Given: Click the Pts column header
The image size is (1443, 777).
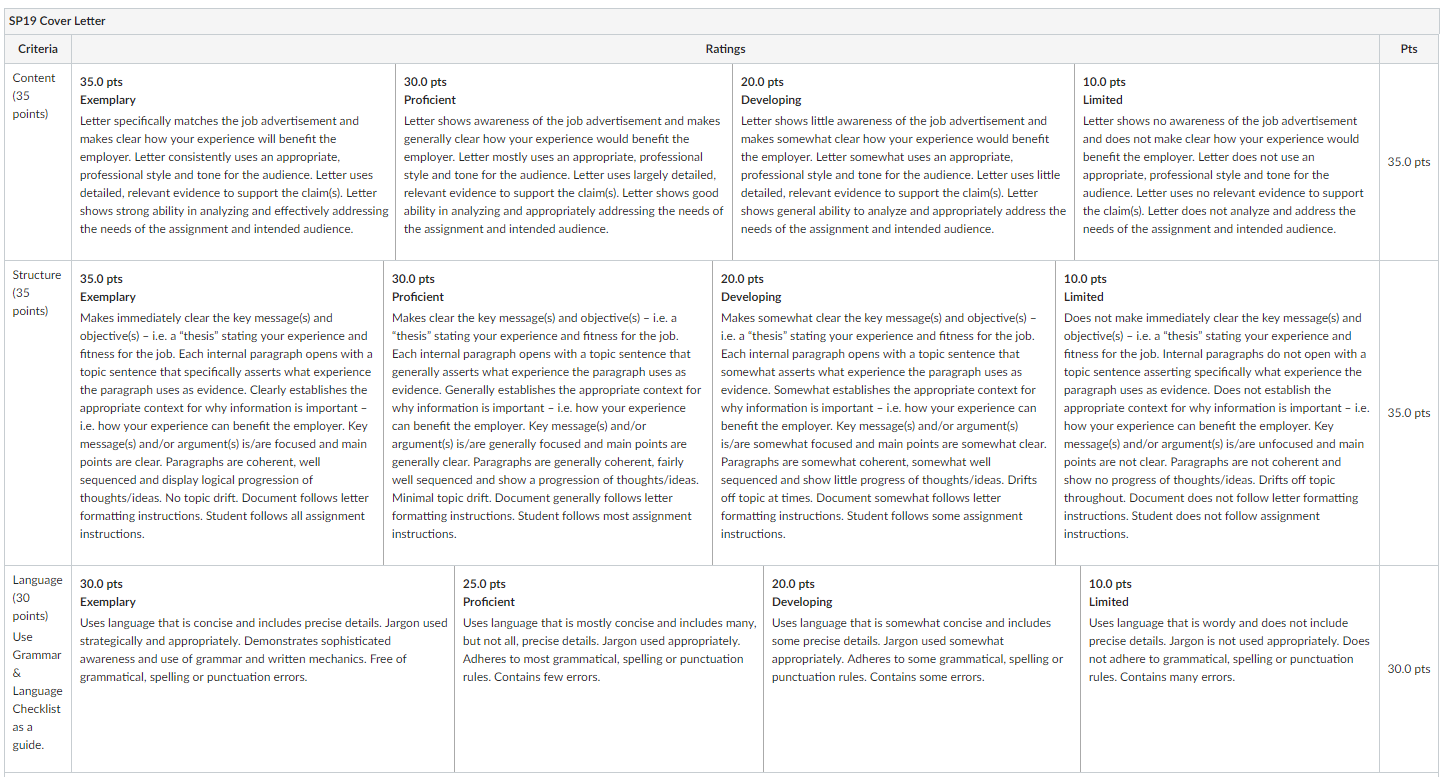Looking at the screenshot, I should tap(1409, 48).
